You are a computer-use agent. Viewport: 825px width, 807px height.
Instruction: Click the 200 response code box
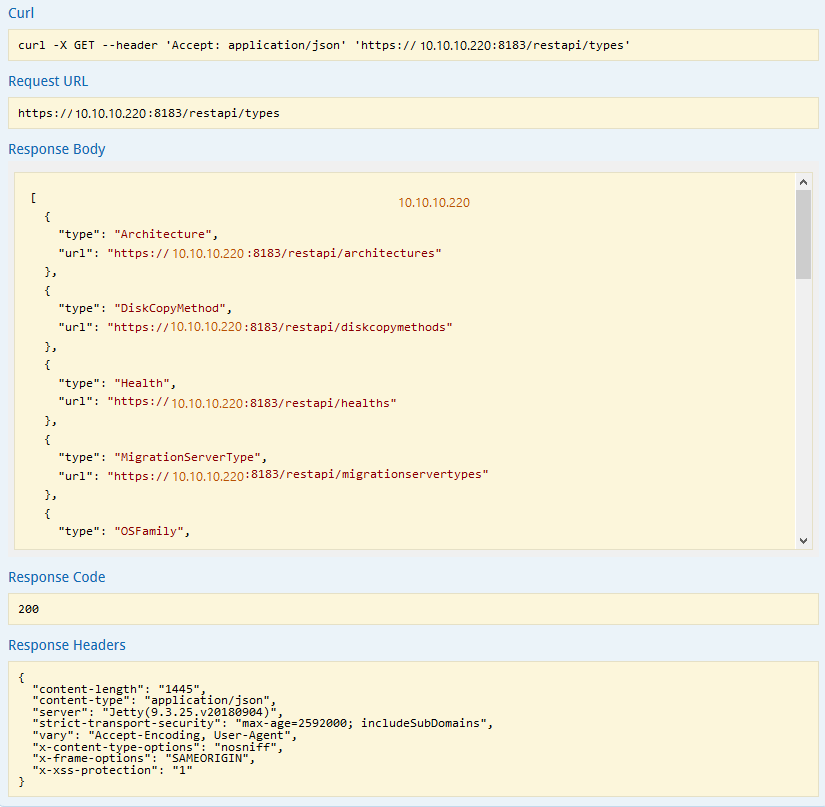412,609
